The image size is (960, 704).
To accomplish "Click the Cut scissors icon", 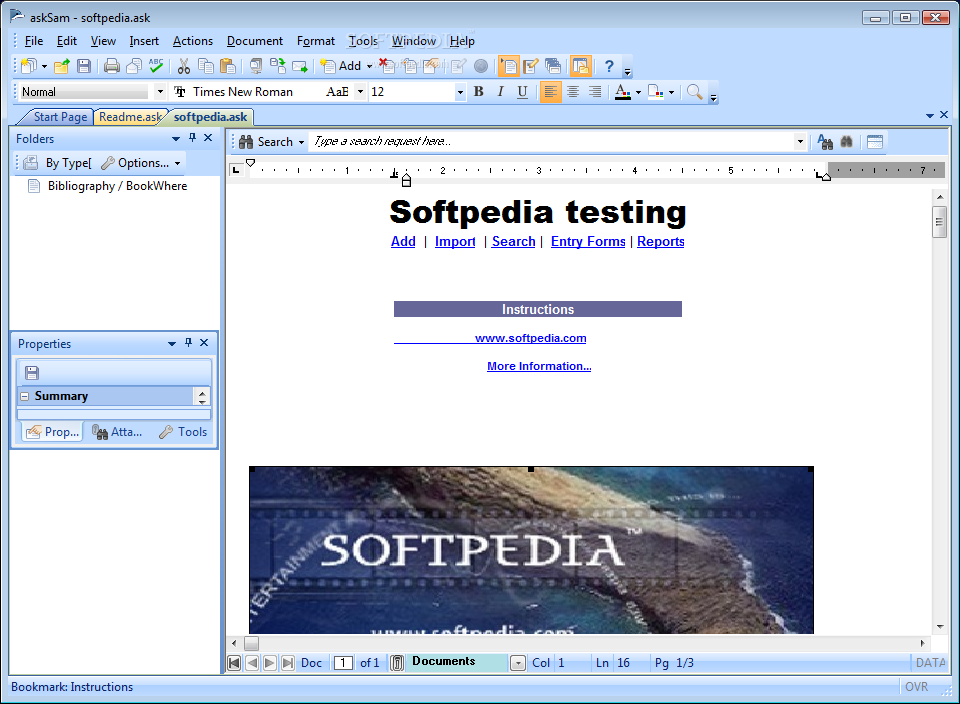I will click(184, 66).
